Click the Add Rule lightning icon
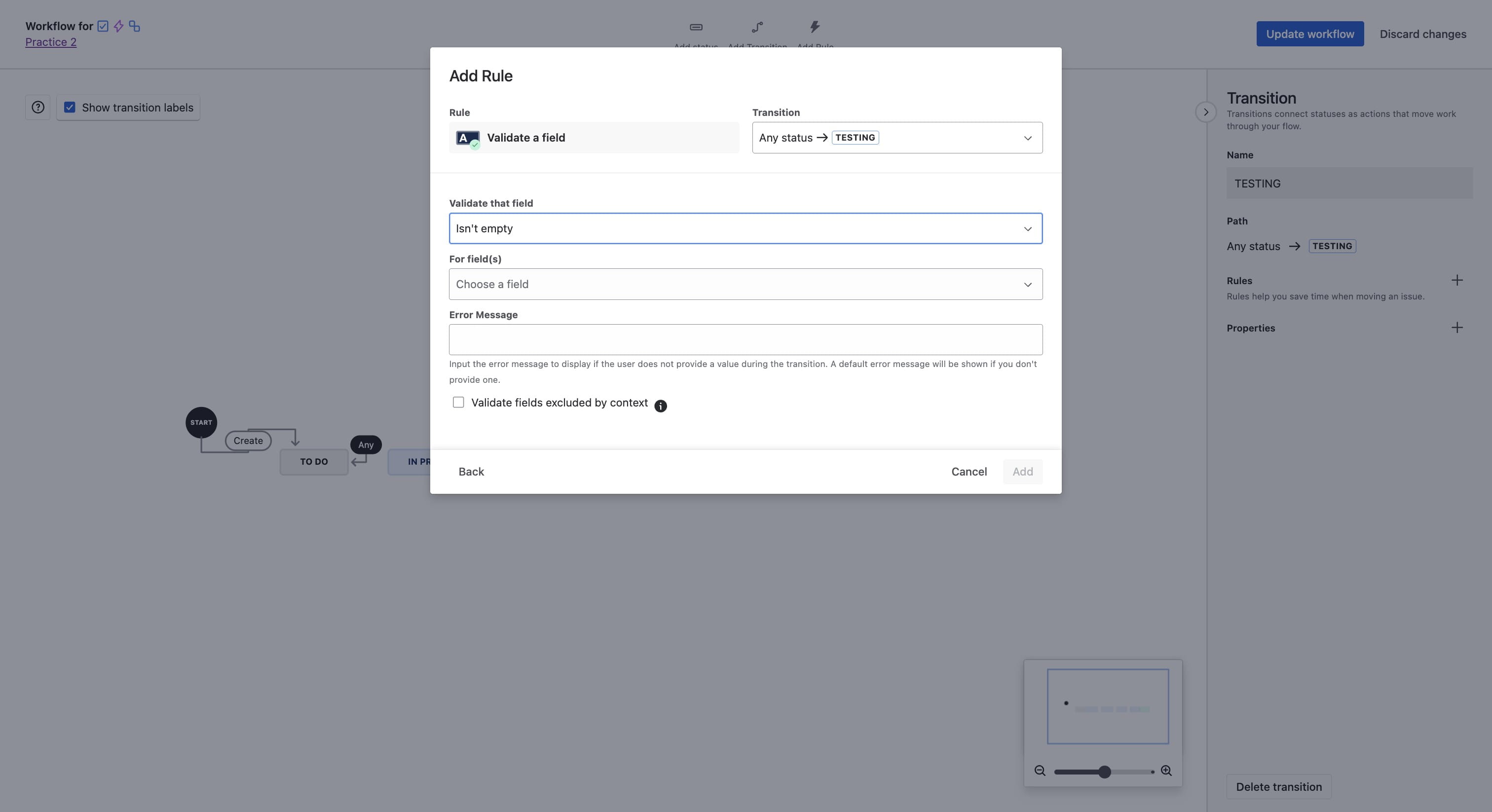Image resolution: width=1492 pixels, height=812 pixels. (x=815, y=27)
